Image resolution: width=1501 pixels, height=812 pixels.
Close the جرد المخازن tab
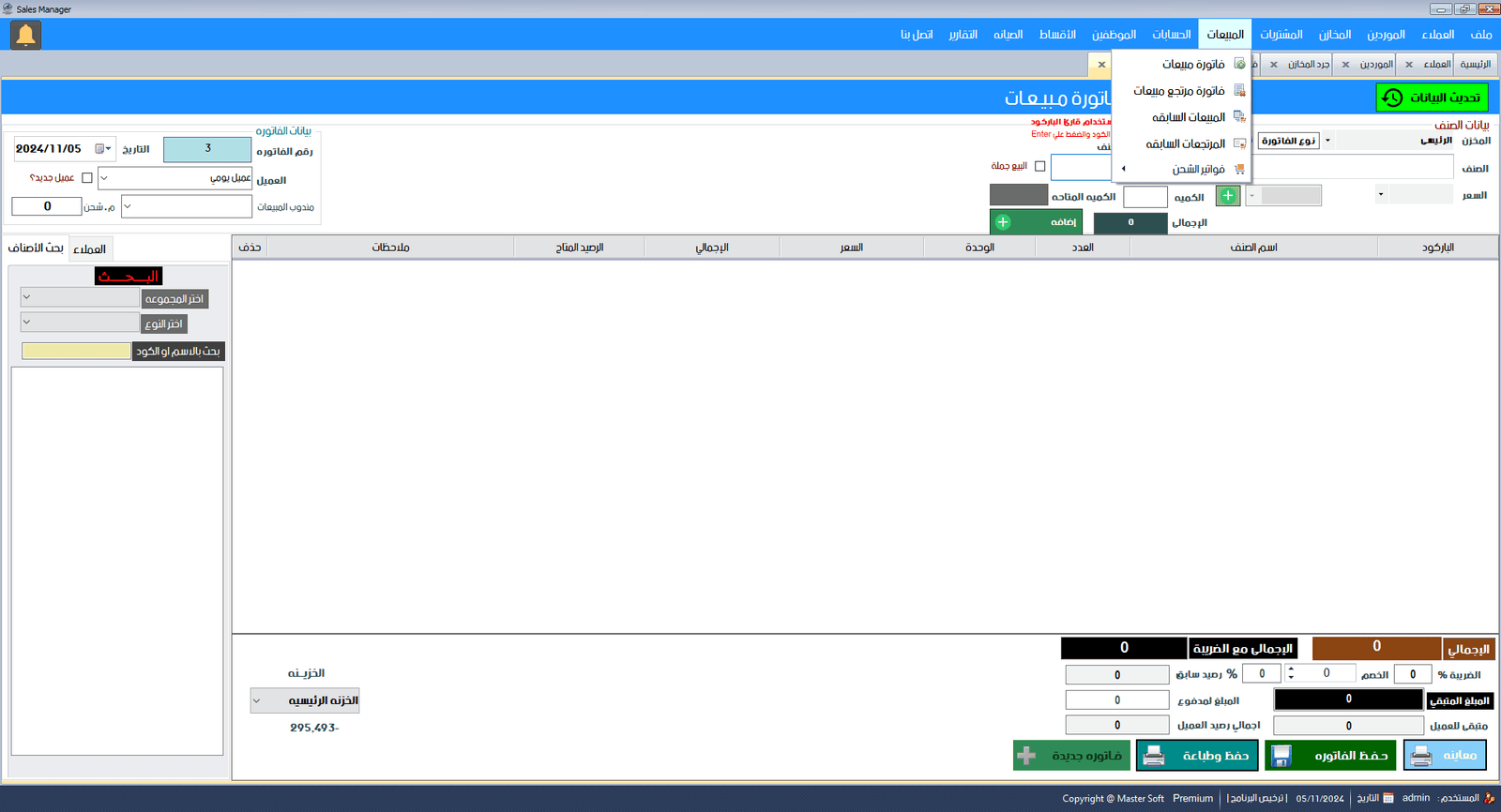click(1274, 65)
